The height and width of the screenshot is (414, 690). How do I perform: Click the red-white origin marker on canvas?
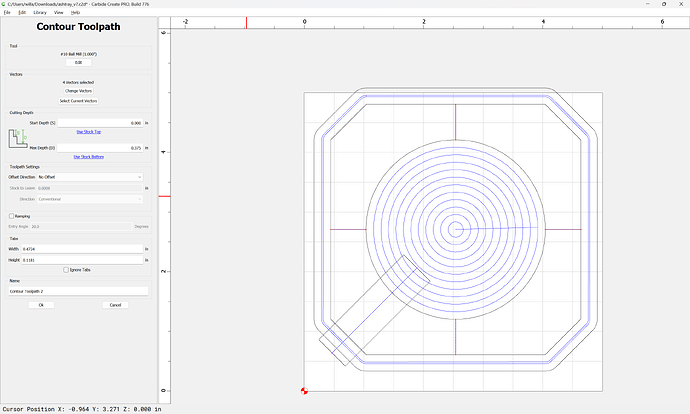pyautogui.click(x=304, y=391)
